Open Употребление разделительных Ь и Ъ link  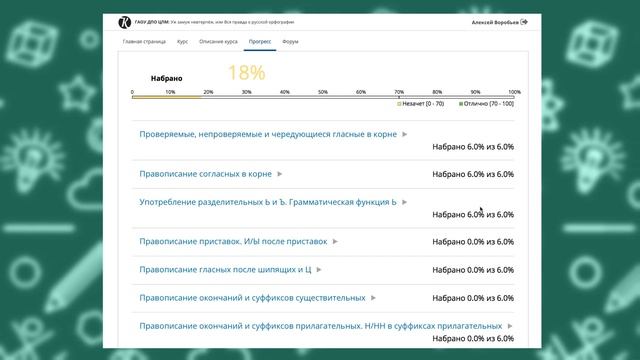pyautogui.click(x=268, y=202)
